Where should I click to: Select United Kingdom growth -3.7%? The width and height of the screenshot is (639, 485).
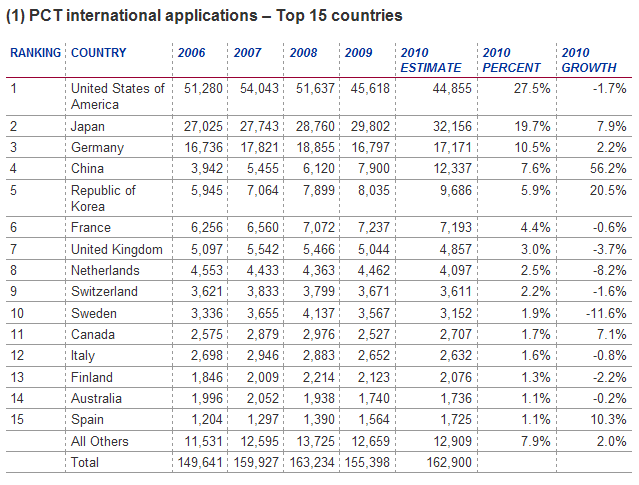[610, 249]
